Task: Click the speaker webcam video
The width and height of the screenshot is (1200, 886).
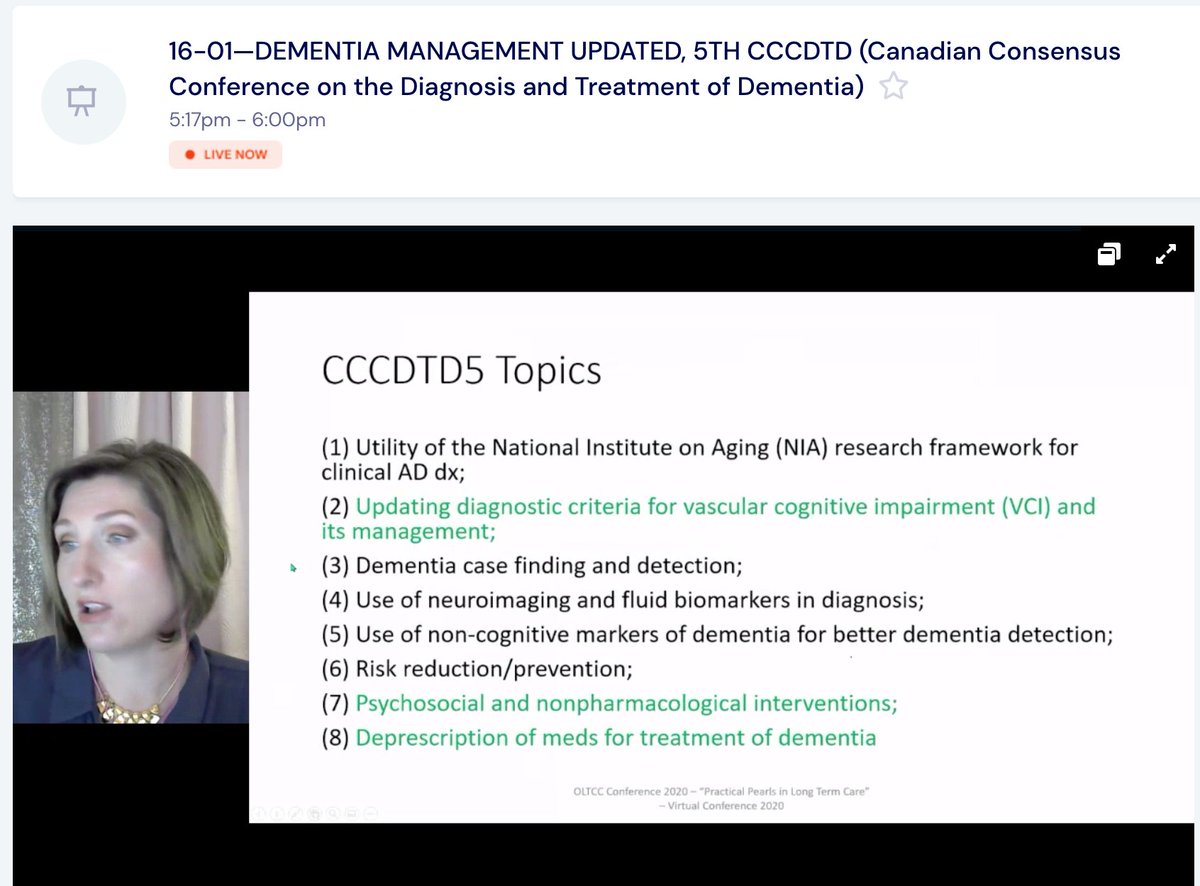Action: tap(130, 557)
